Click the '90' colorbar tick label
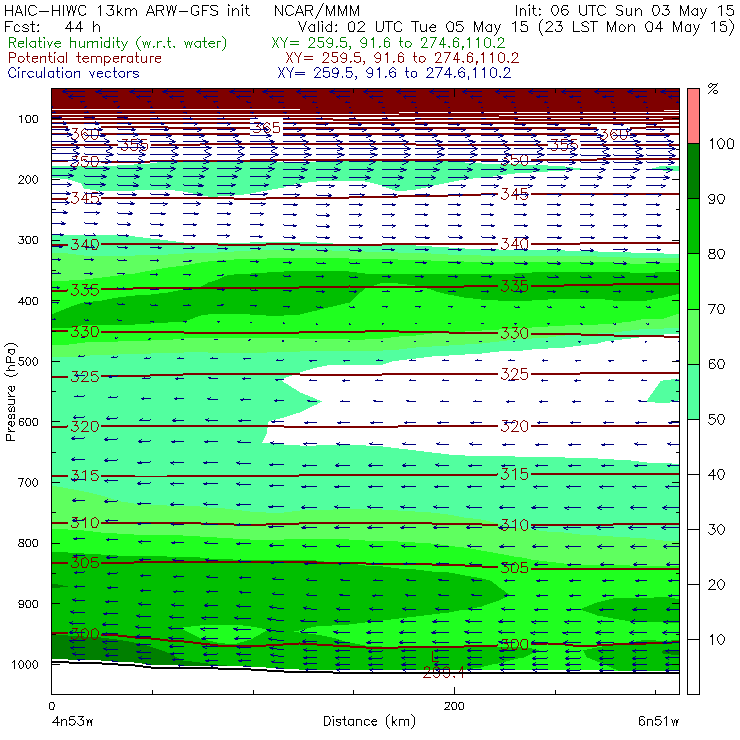 [716, 199]
